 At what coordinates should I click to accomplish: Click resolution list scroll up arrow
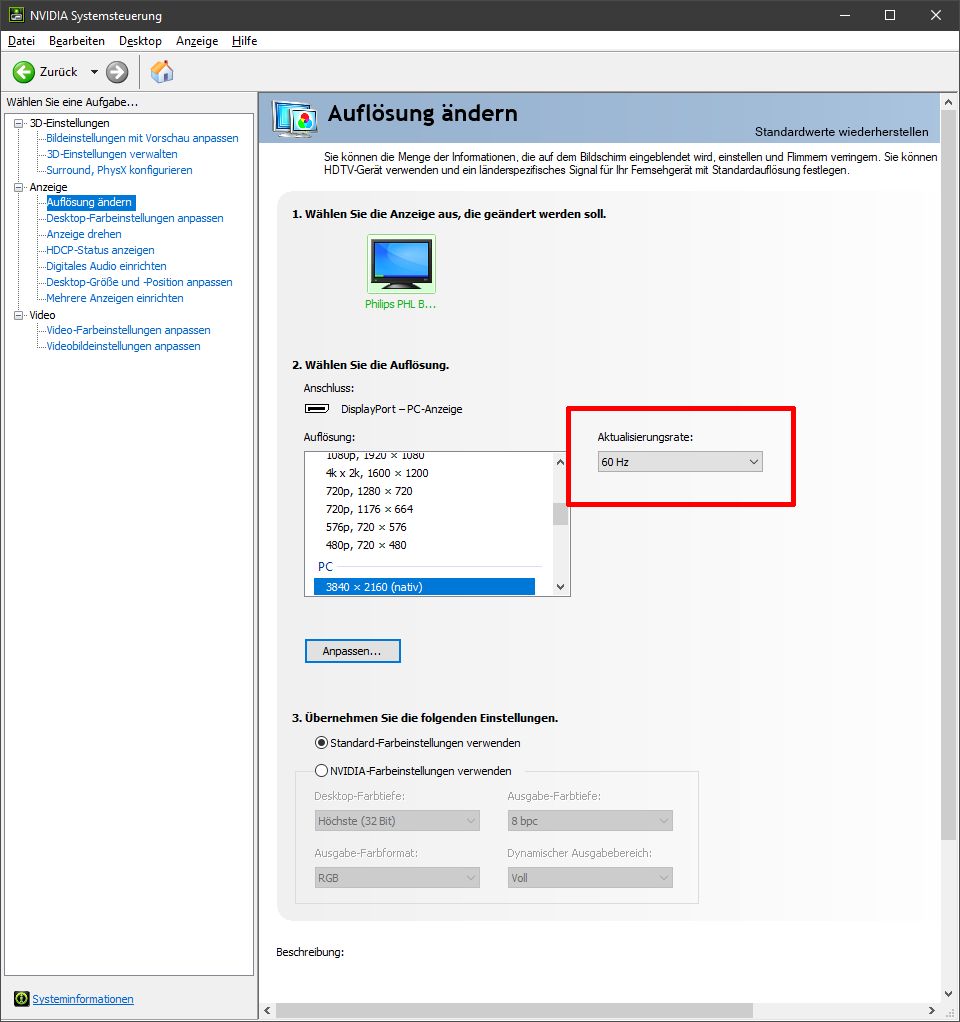(560, 462)
